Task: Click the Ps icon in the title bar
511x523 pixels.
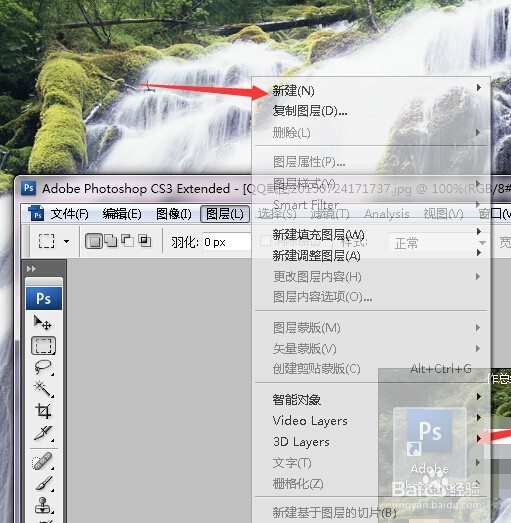Action: pyautogui.click(x=29, y=188)
